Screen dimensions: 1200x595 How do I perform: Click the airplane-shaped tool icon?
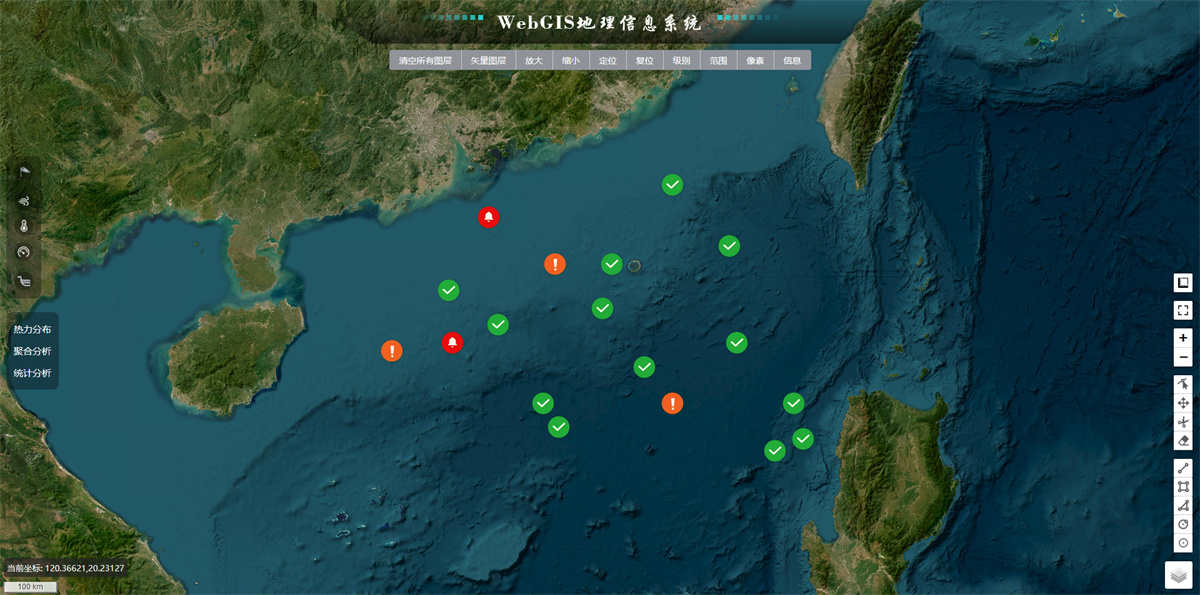1183,422
